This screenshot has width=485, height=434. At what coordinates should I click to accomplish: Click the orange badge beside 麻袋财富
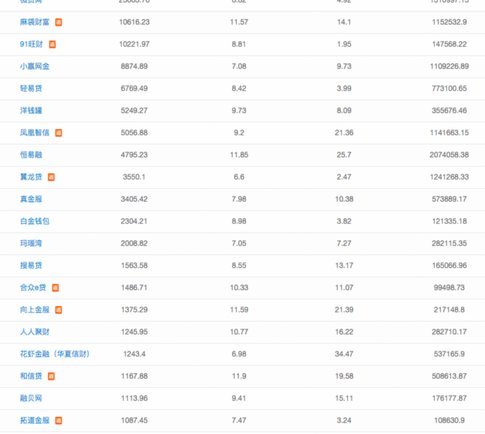pos(58,22)
